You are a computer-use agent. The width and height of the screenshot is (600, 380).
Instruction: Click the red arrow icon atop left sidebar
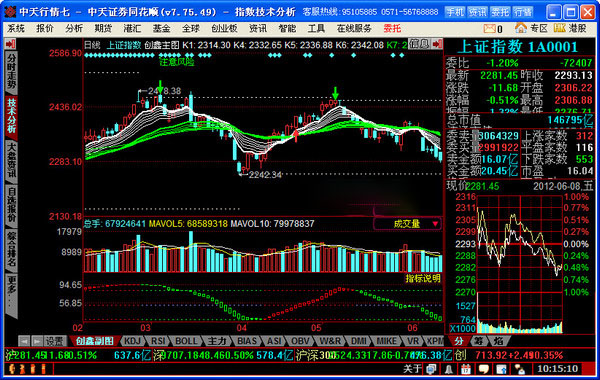click(10, 44)
